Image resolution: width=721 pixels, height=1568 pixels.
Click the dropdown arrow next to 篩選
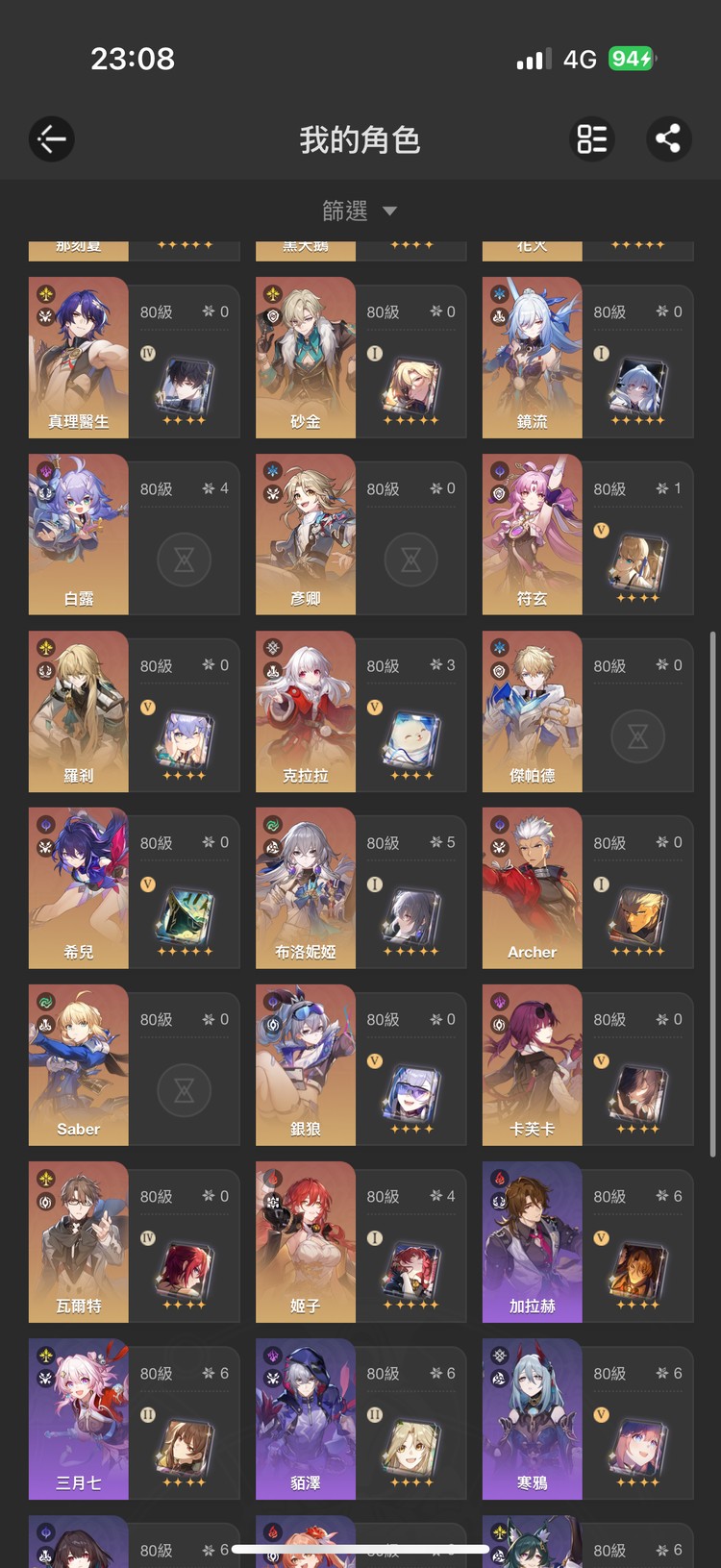pyautogui.click(x=389, y=212)
